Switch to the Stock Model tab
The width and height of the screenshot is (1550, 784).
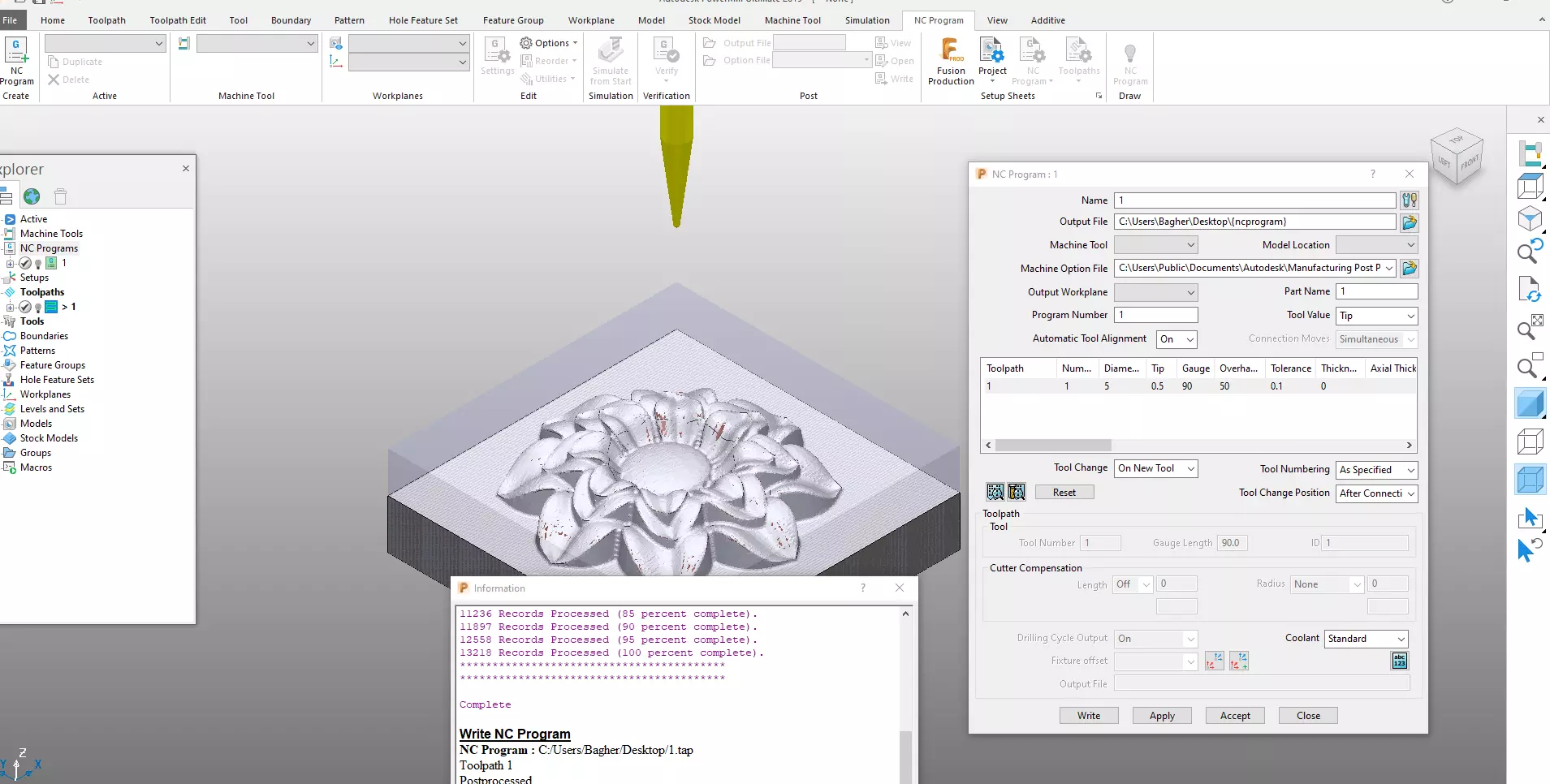(714, 20)
